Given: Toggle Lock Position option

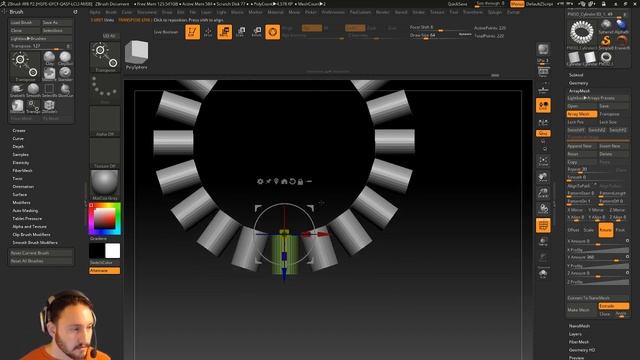Looking at the screenshot, I should point(582,122).
